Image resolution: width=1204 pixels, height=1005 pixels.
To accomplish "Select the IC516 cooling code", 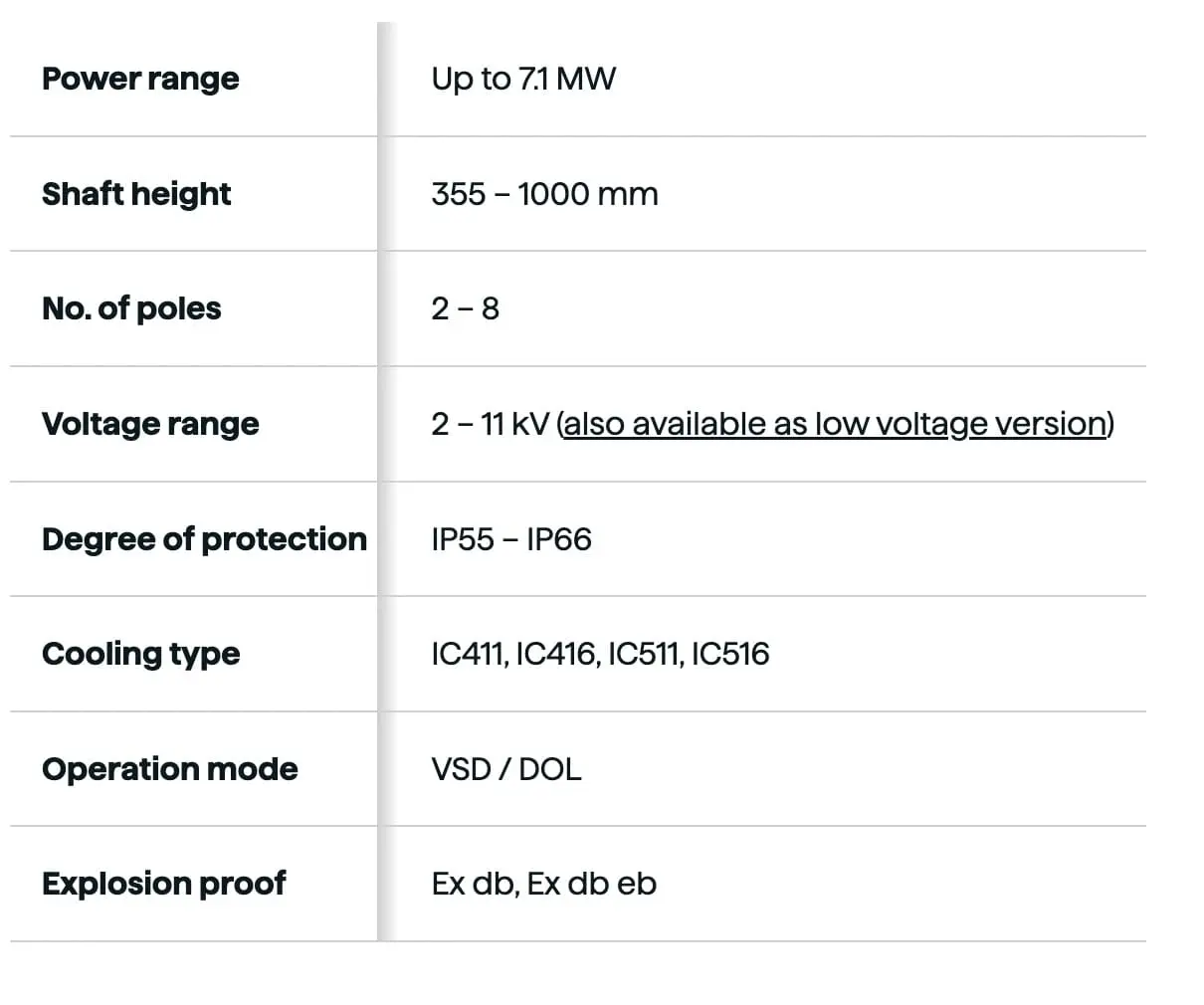I will (730, 654).
